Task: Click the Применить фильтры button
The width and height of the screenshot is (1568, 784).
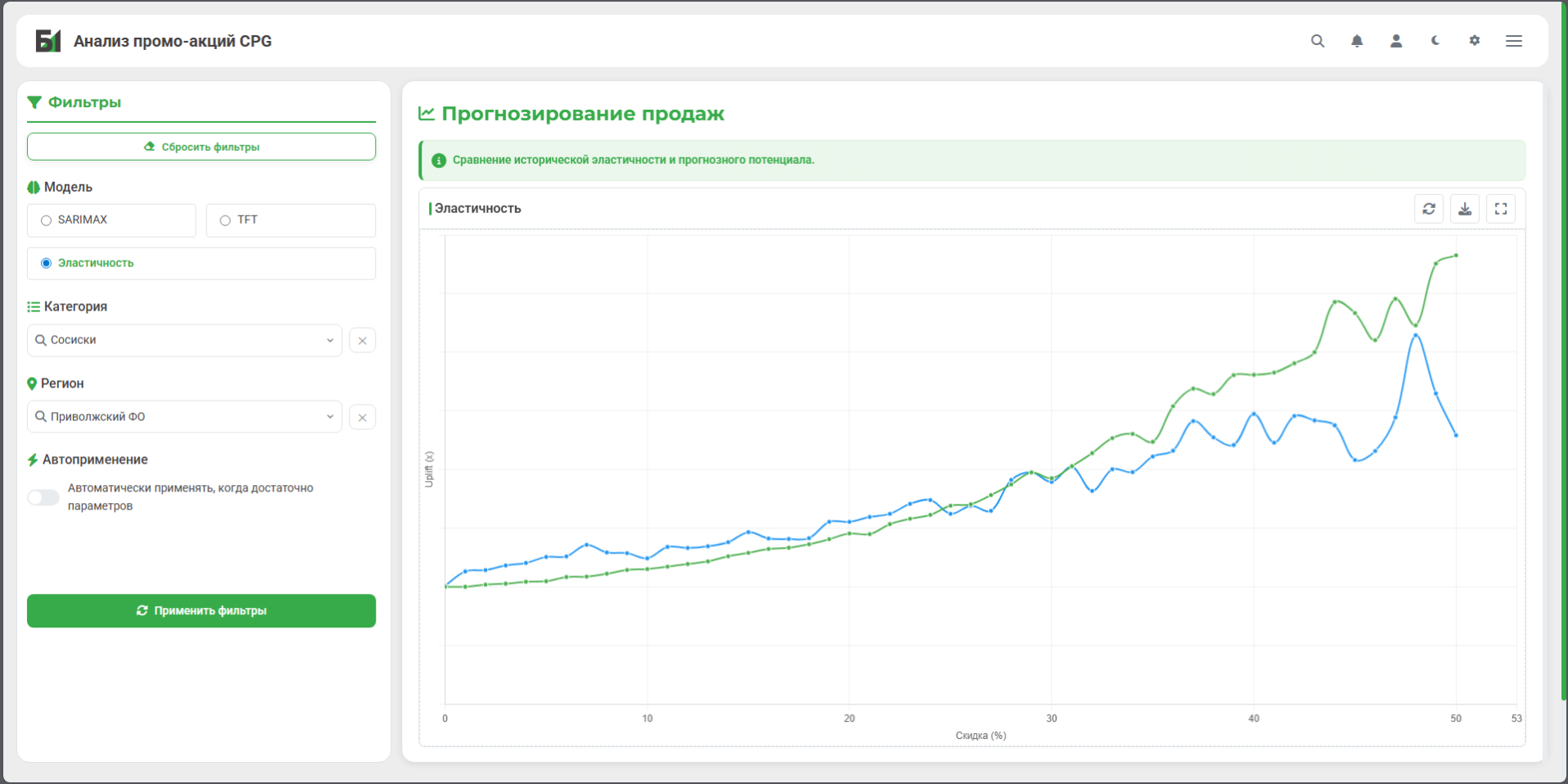Action: pos(201,611)
